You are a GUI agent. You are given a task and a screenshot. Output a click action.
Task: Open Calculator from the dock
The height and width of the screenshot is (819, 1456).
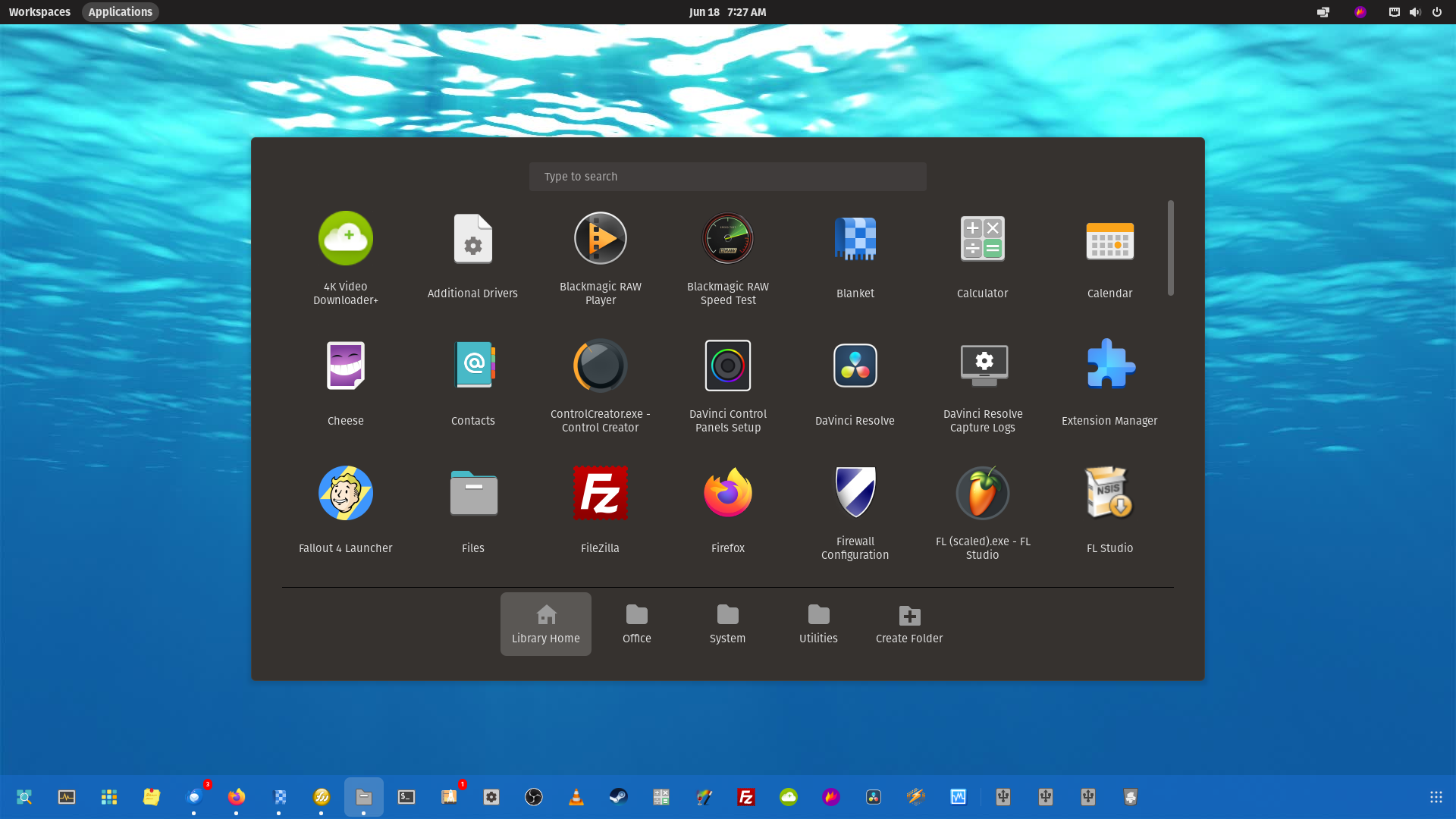coord(661,797)
